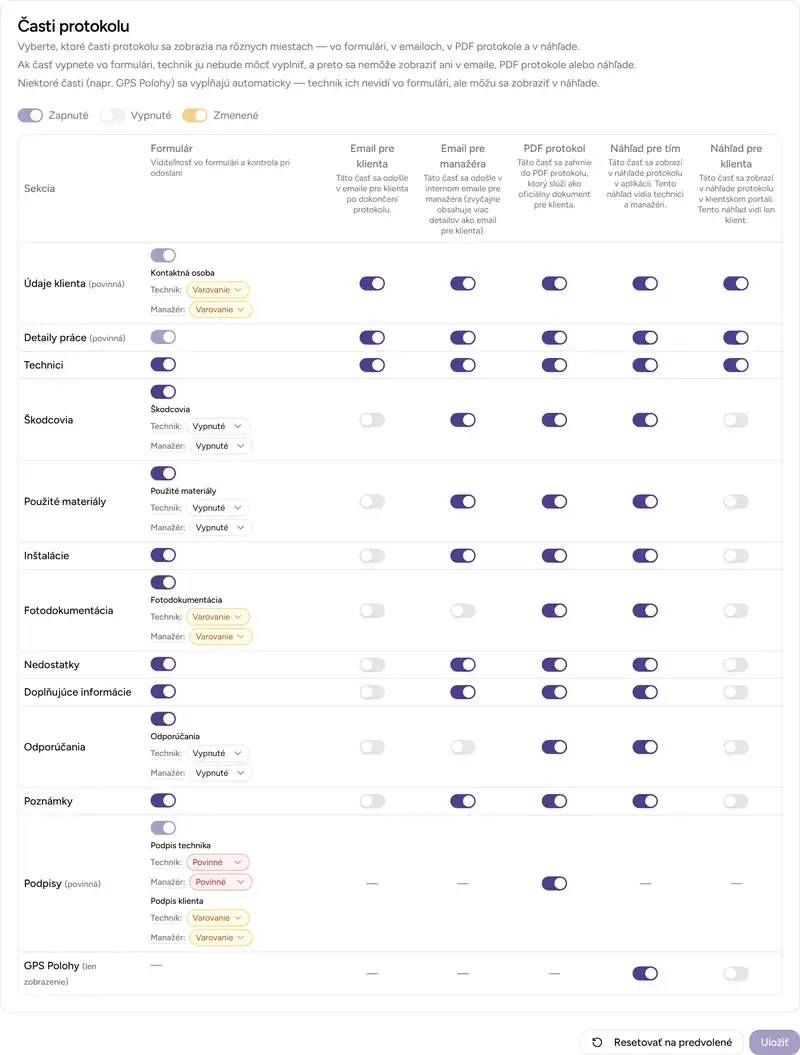
Task: Disable PDF protokol for Inštalácie row
Action: [x=554, y=555]
